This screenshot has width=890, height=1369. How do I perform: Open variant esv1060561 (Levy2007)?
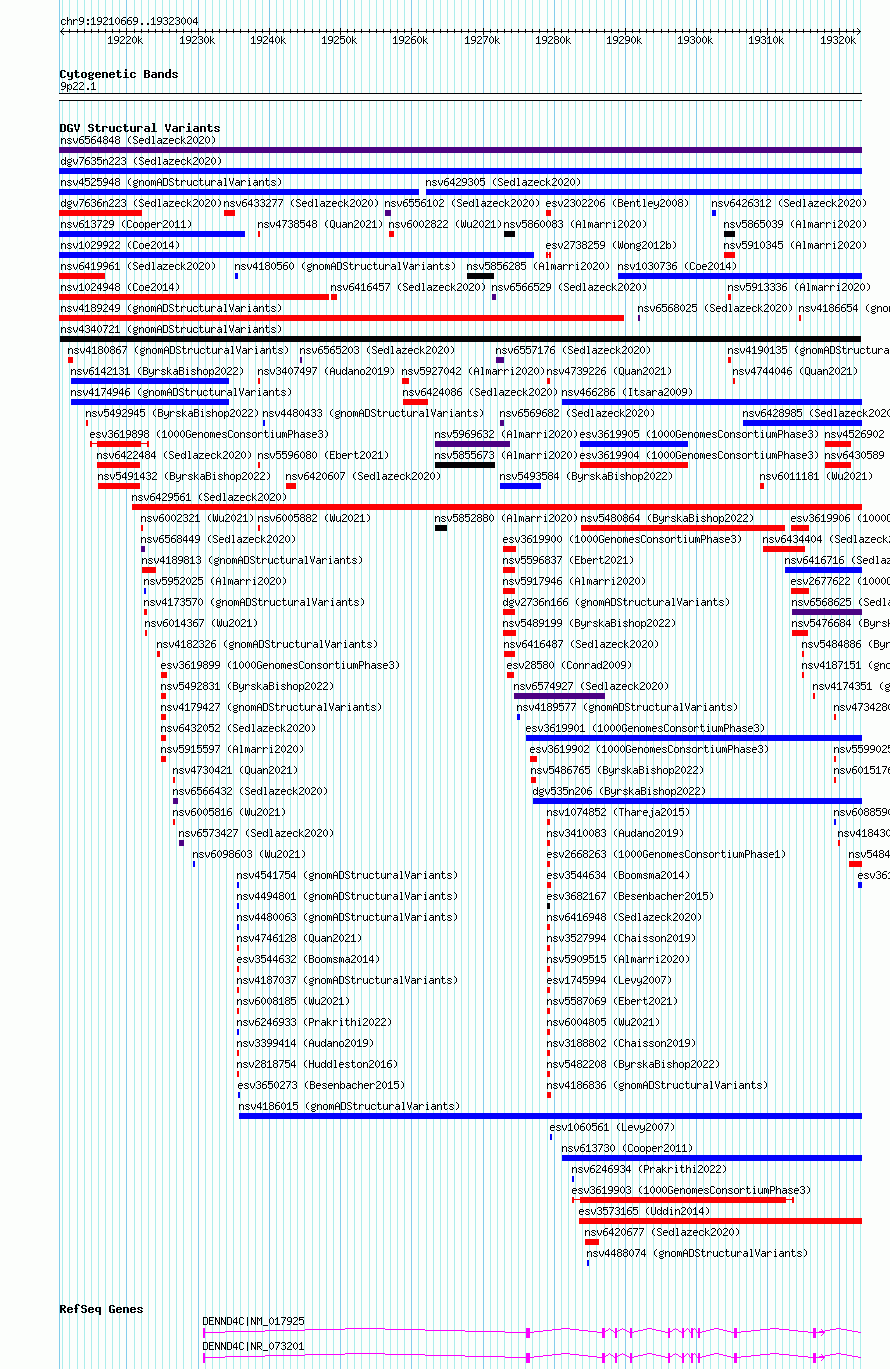(612, 1127)
